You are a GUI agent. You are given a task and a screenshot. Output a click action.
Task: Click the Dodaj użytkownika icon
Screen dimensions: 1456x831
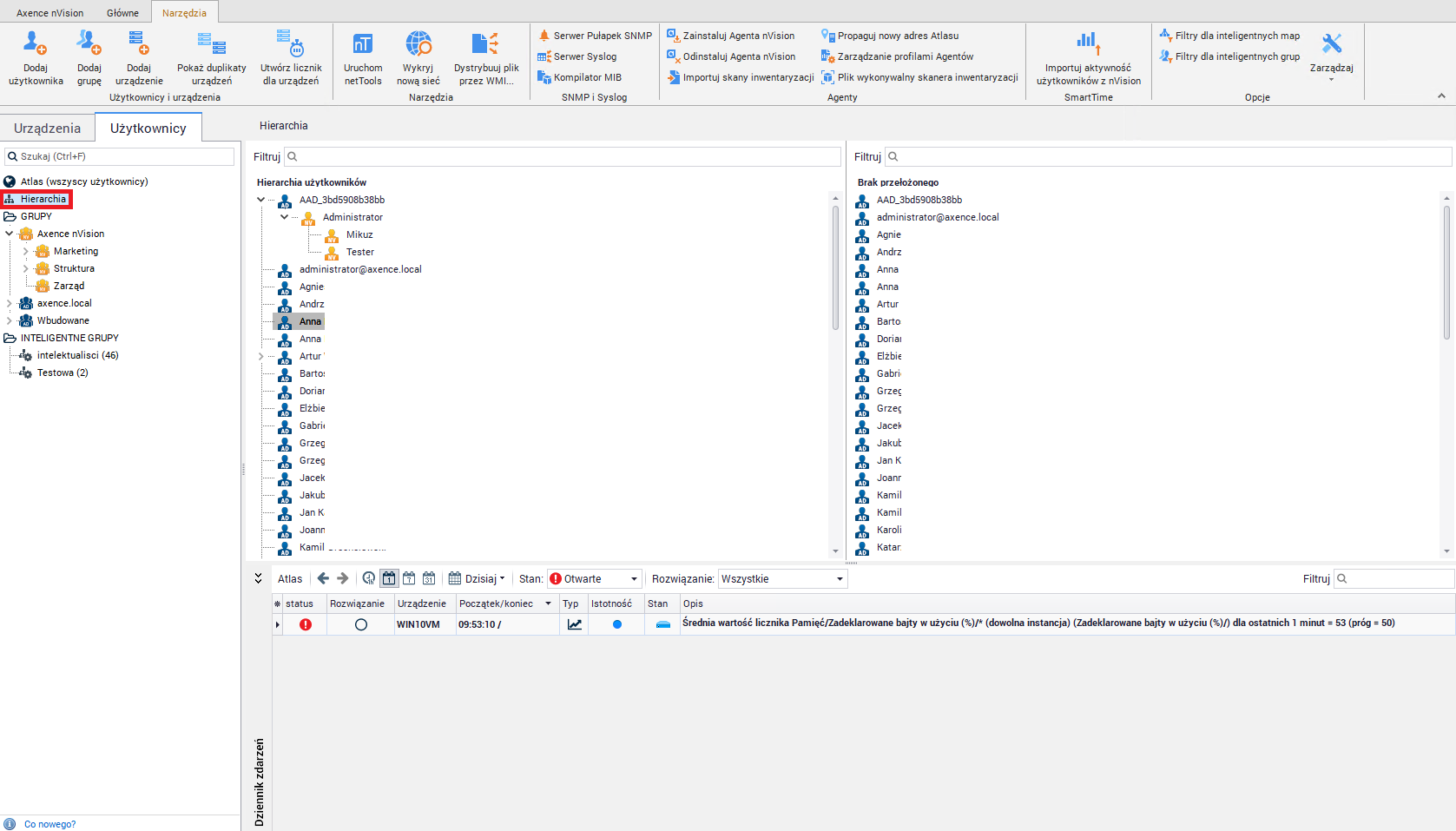coord(36,43)
